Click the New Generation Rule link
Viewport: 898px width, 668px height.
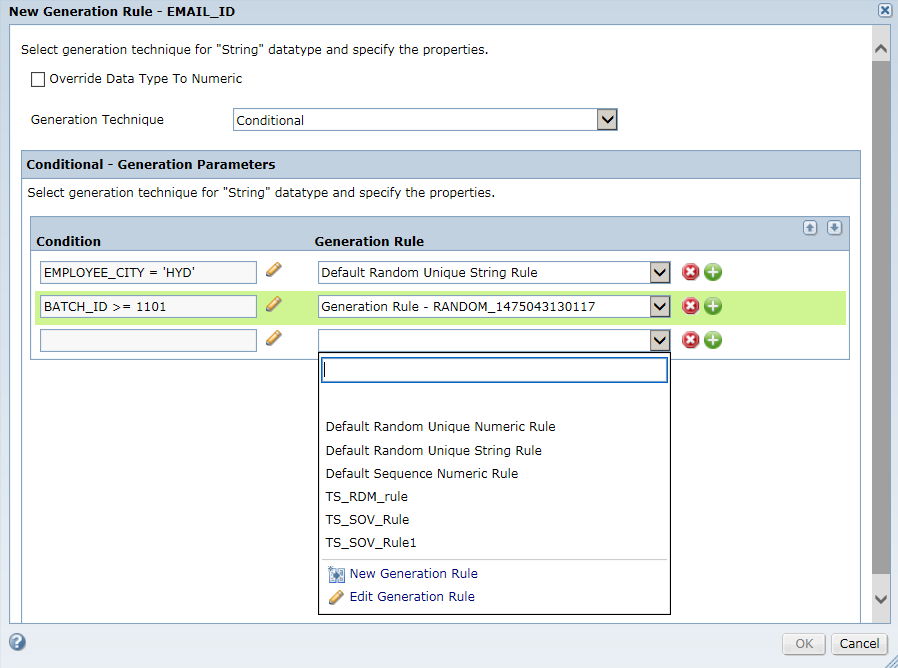[413, 573]
